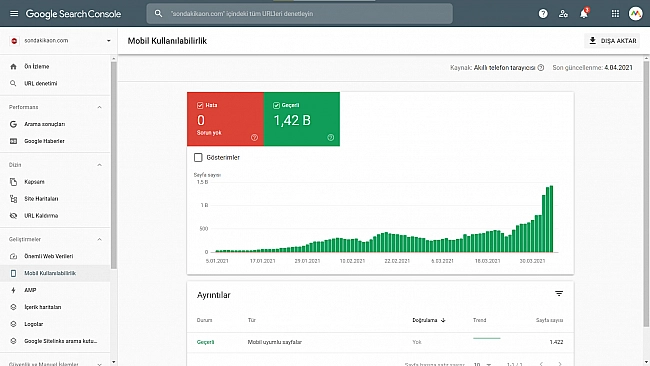
Task: Click the URL denetimi magnifier icon
Action: [13, 83]
